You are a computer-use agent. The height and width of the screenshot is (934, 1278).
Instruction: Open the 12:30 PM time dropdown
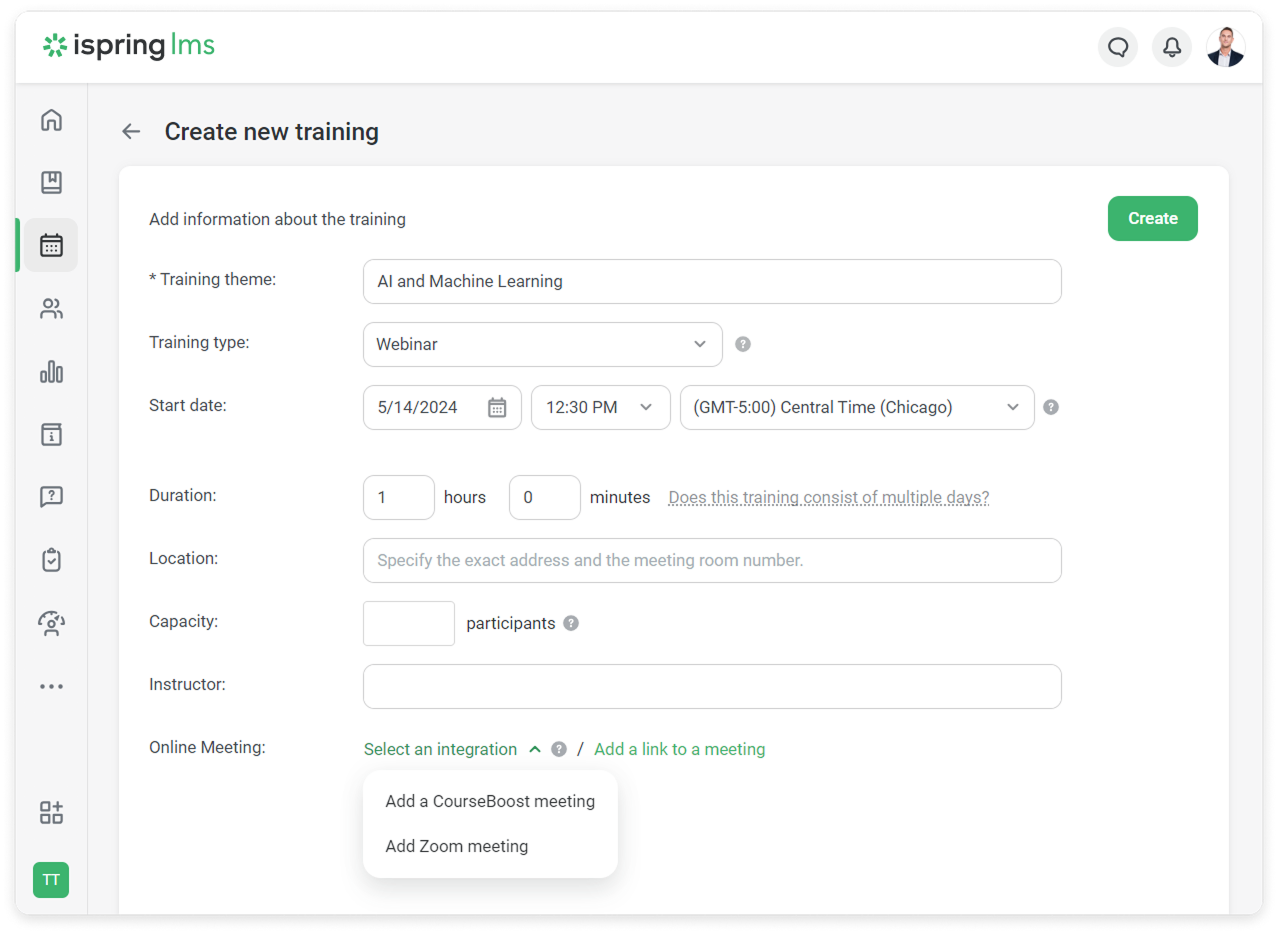click(x=600, y=407)
